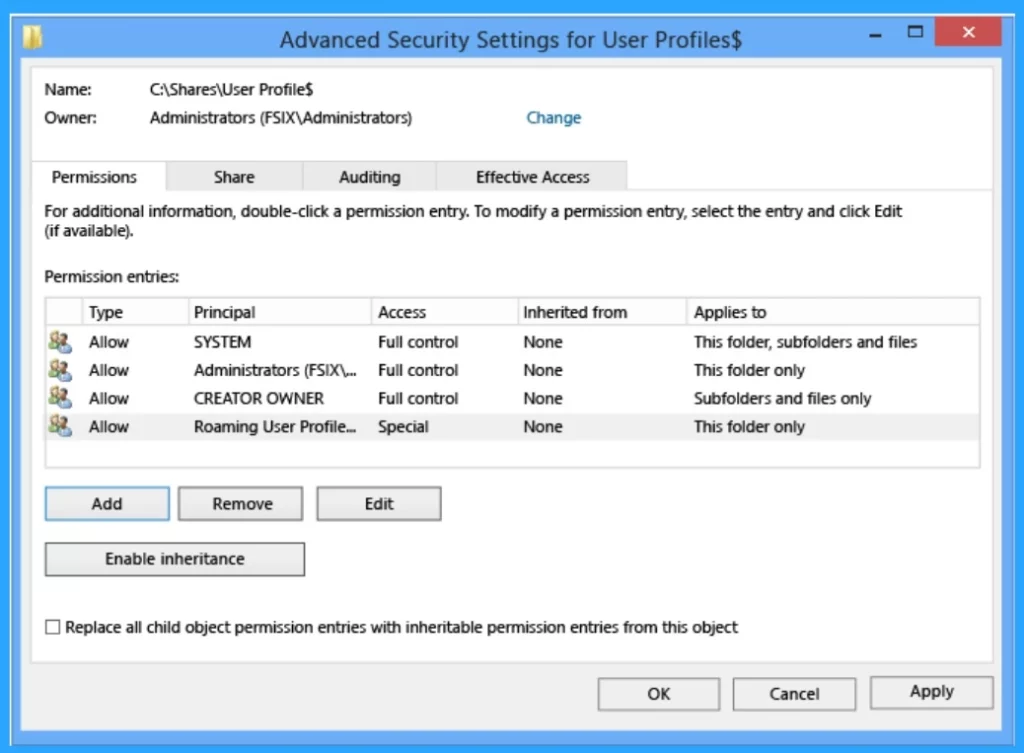Select the Administrators (FSIX\... principal entry
The width and height of the screenshot is (1024, 753).
275,370
